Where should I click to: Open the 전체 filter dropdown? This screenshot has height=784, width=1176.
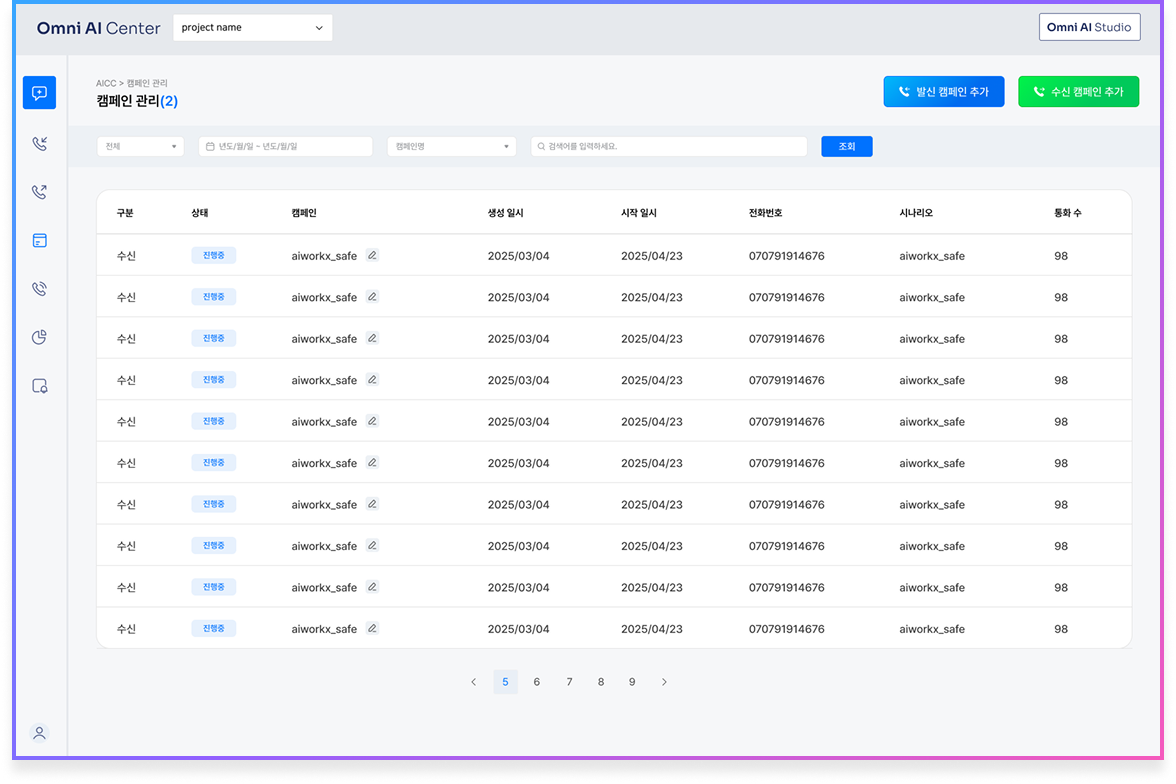coord(140,146)
